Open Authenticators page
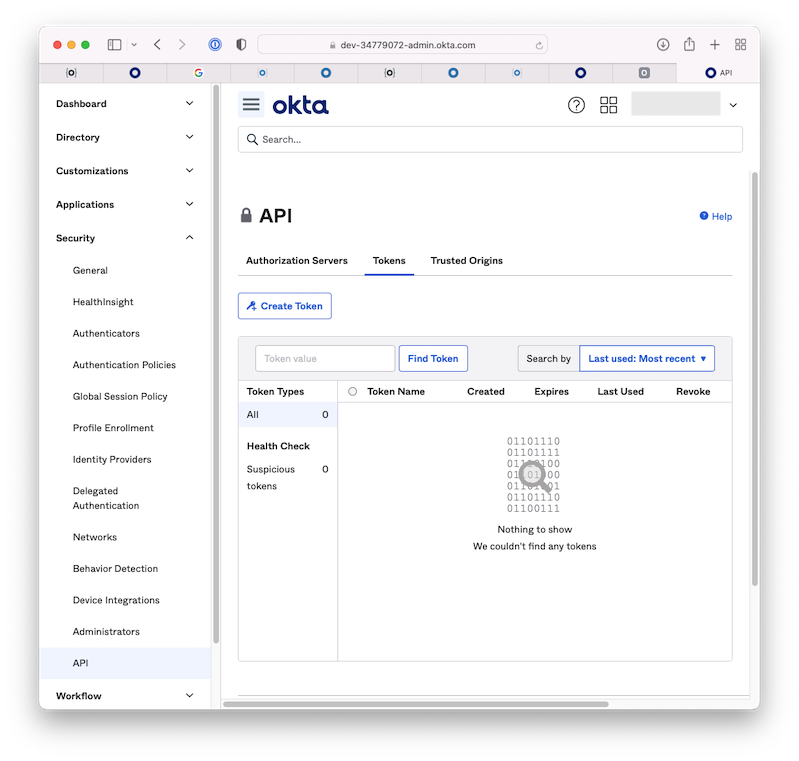 [x=106, y=333]
